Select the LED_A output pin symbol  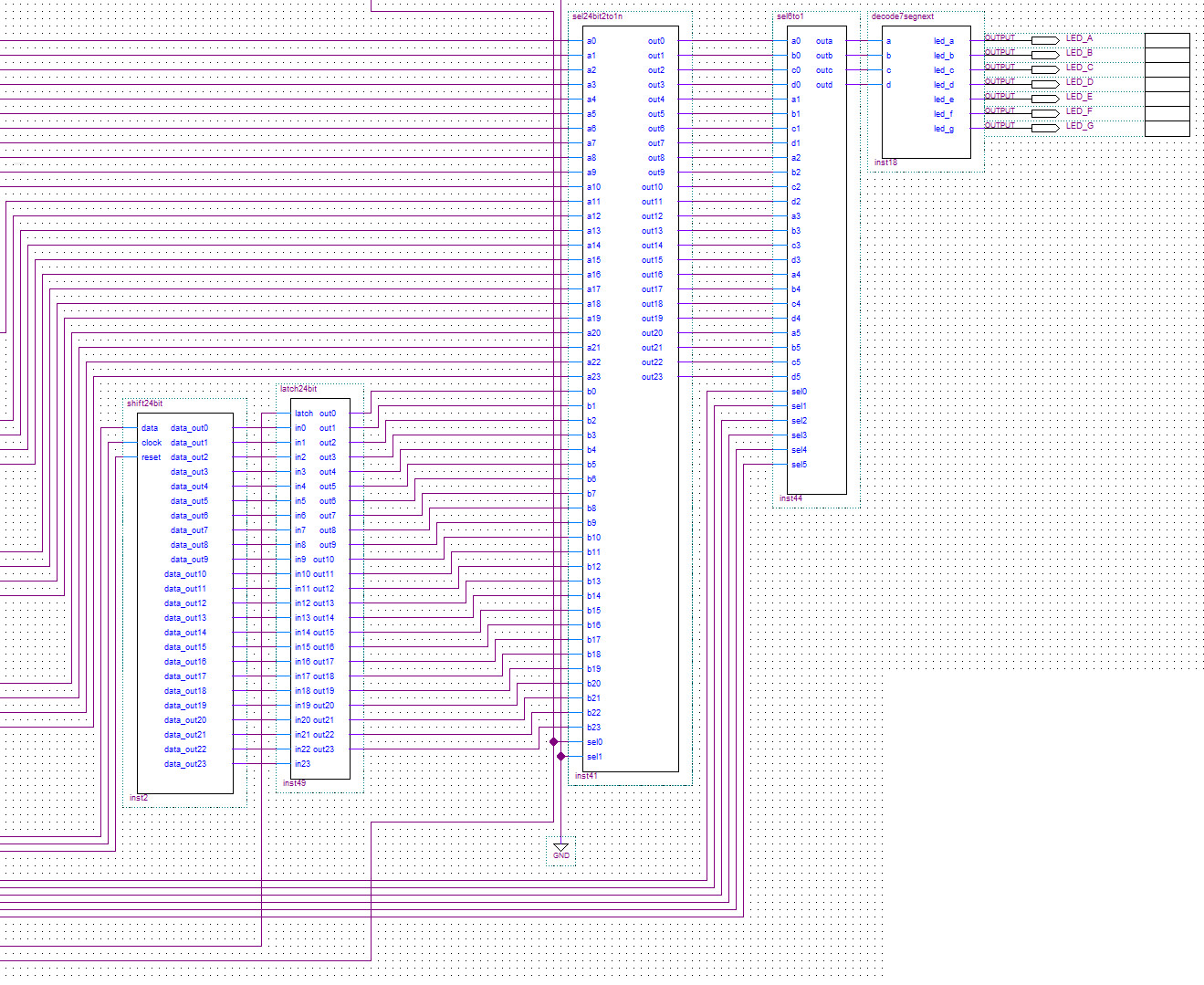pyautogui.click(x=1044, y=40)
